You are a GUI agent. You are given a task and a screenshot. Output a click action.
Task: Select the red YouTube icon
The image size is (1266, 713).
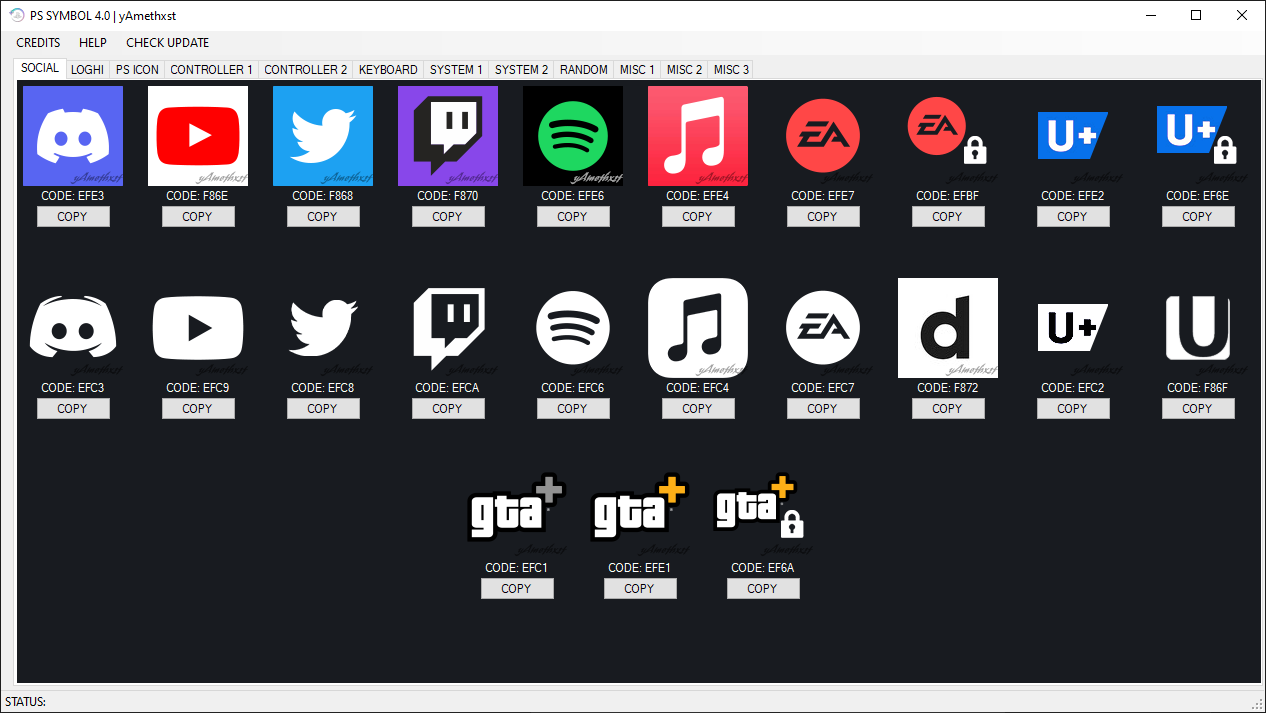(198, 136)
